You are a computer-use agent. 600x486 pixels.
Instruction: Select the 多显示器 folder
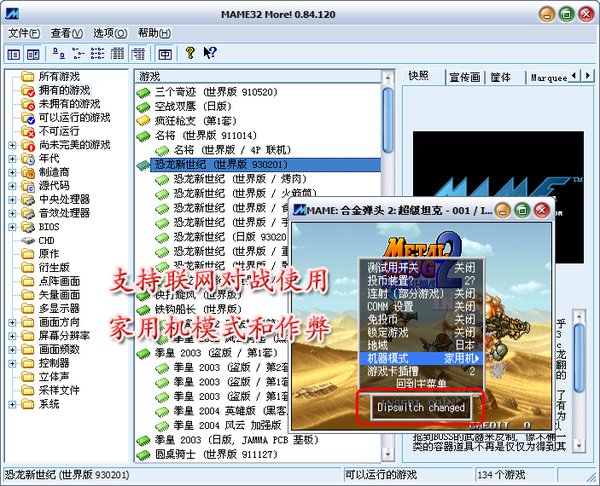[59, 309]
